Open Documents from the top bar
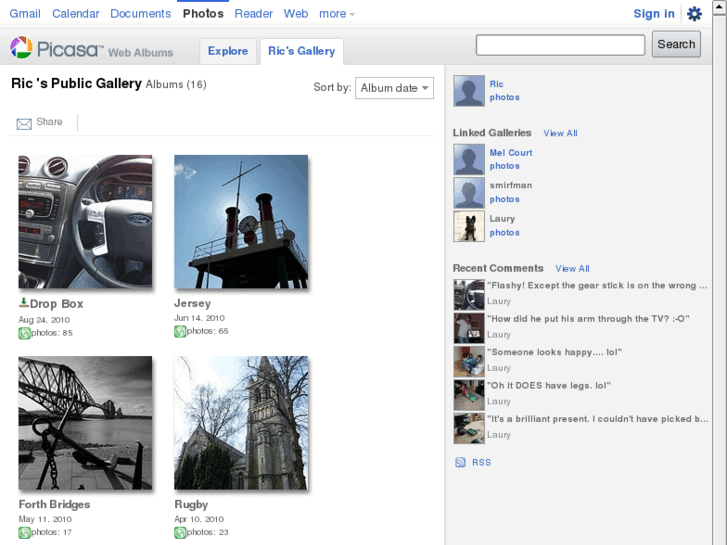 coord(140,14)
